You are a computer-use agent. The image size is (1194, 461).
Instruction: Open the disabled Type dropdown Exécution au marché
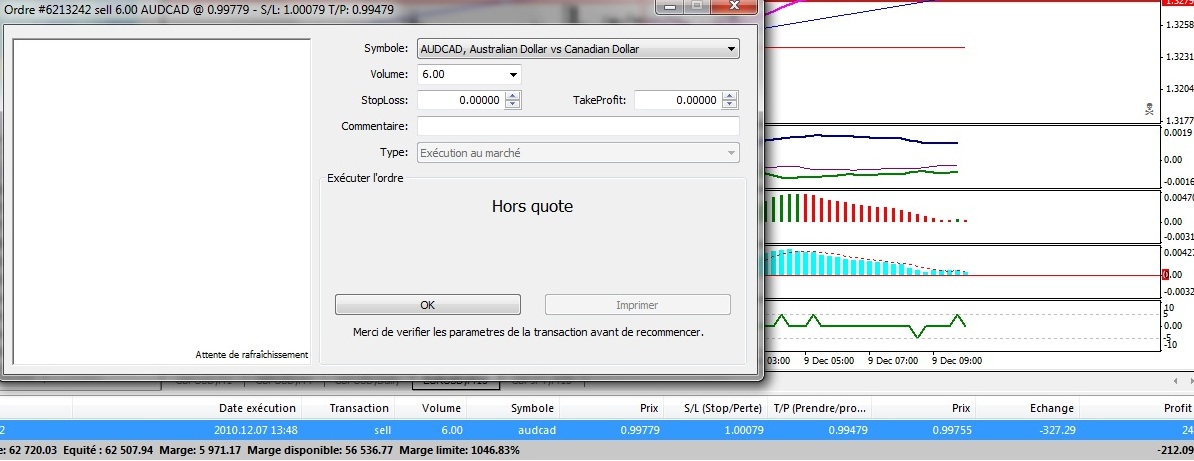click(578, 152)
